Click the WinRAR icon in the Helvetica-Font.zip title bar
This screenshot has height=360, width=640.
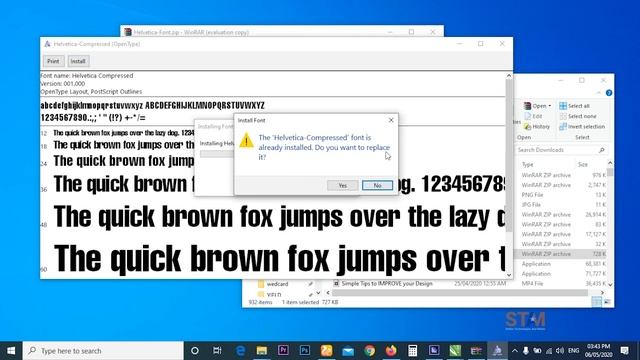point(128,32)
